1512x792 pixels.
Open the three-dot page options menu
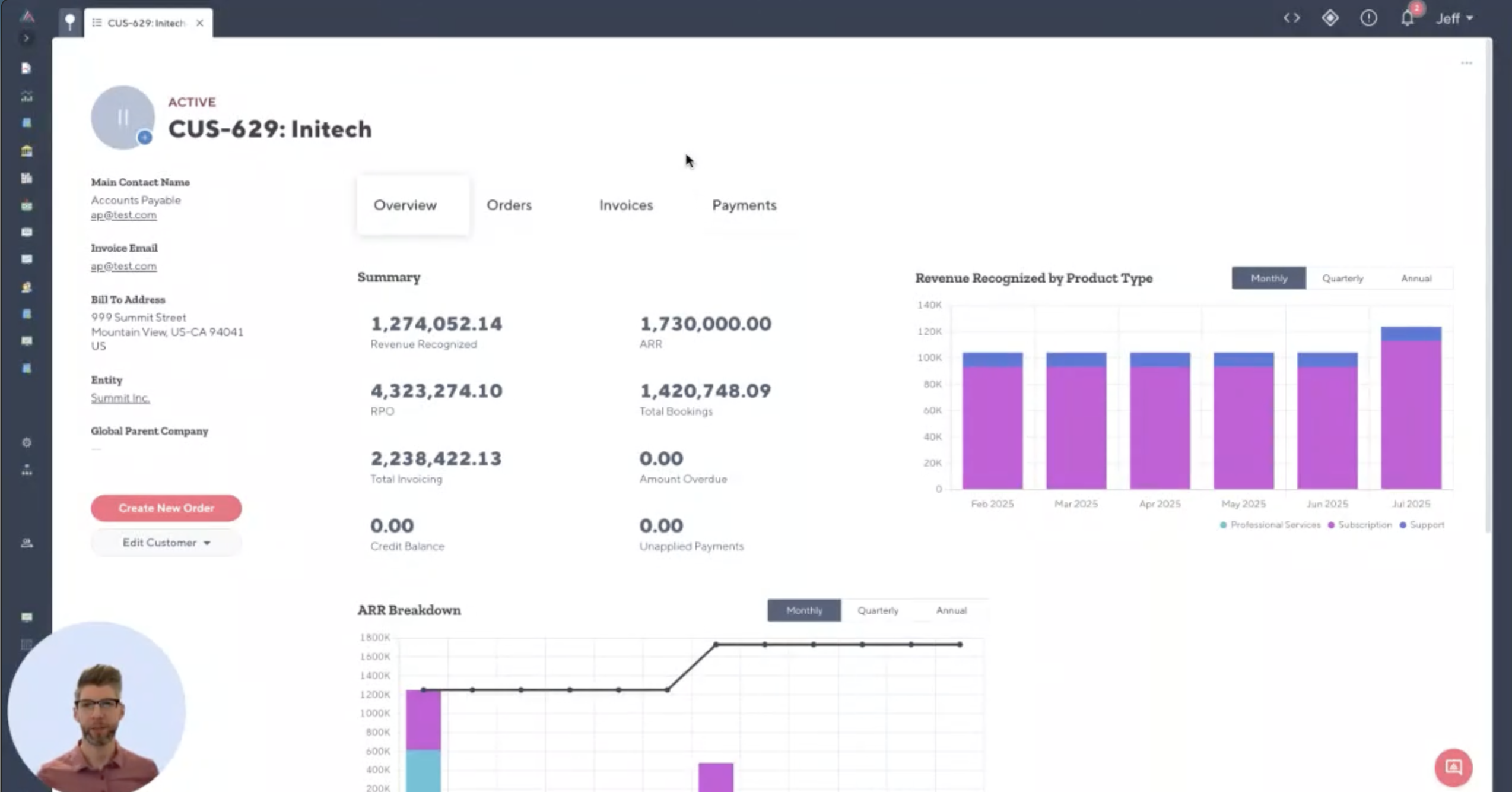pyautogui.click(x=1466, y=63)
